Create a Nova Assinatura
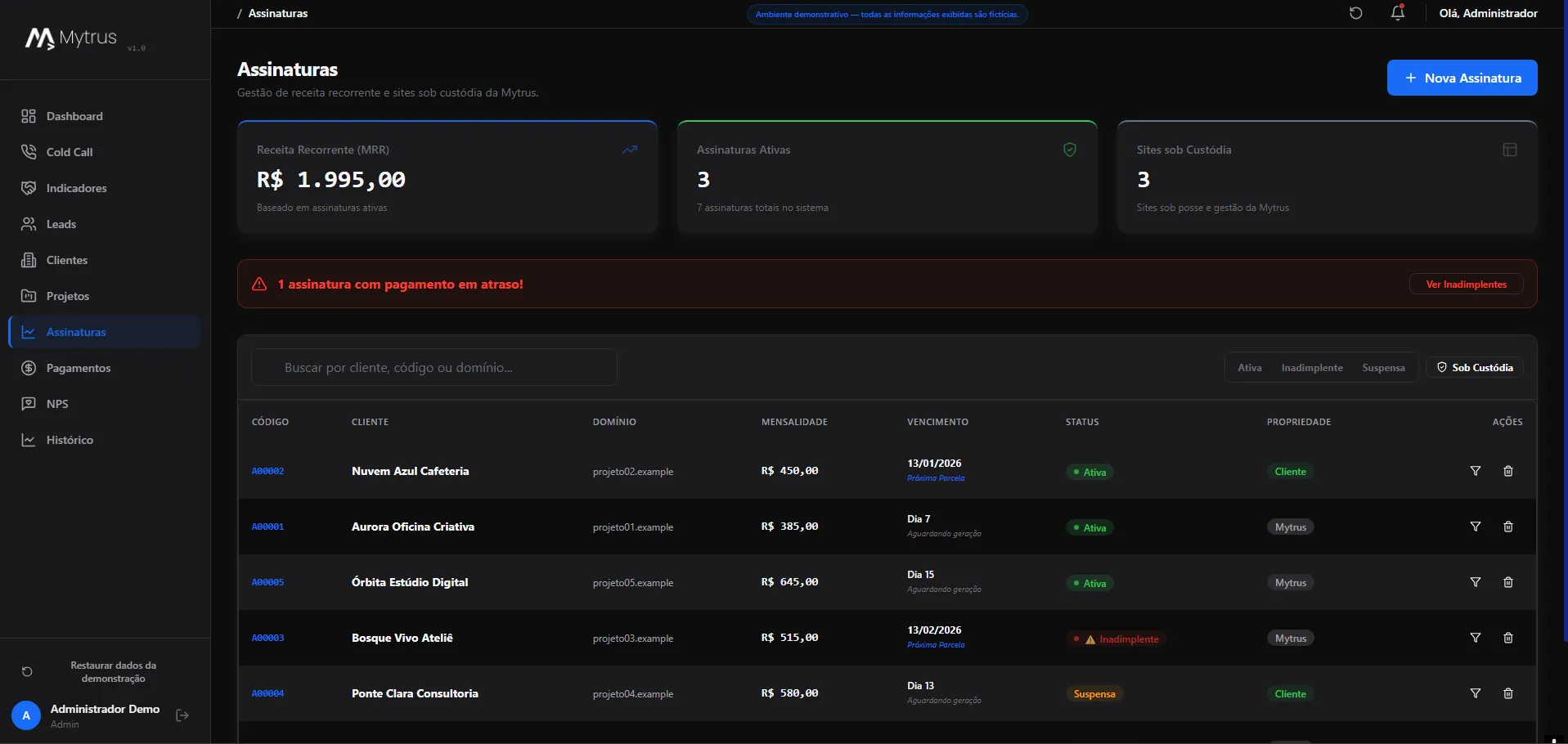Viewport: 1568px width, 744px height. pyautogui.click(x=1462, y=78)
